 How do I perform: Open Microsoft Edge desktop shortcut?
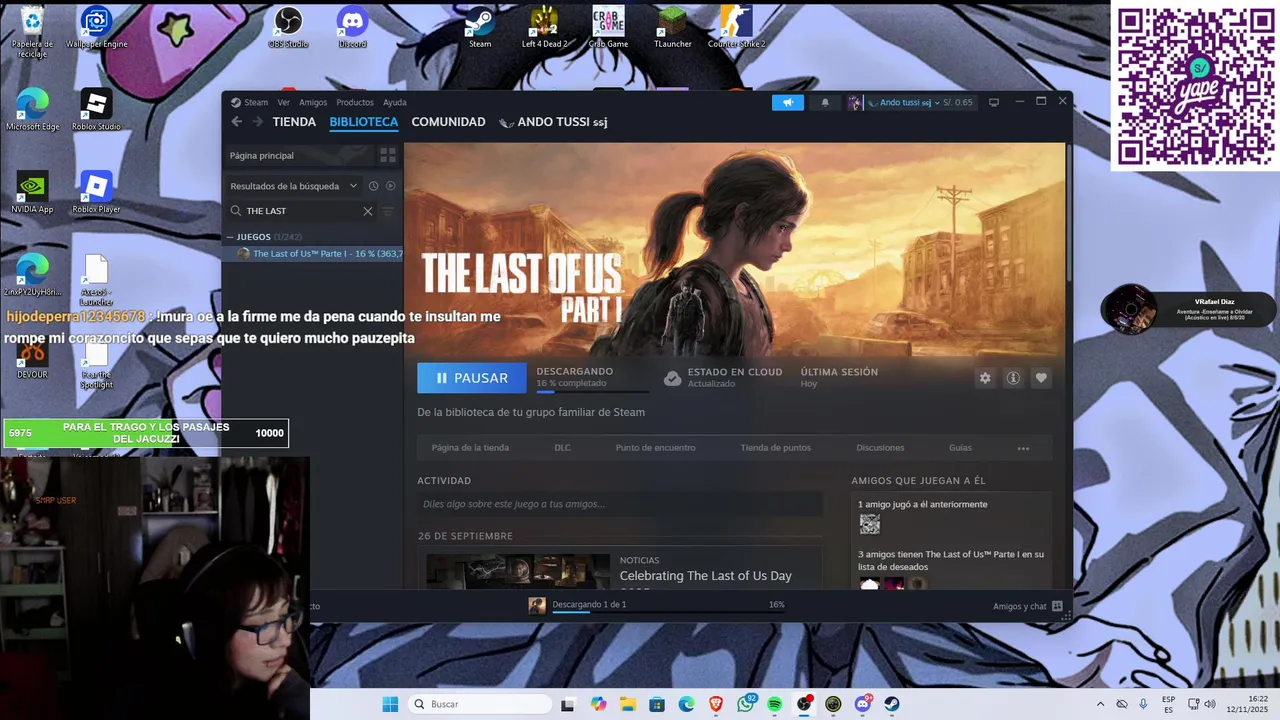(32, 110)
